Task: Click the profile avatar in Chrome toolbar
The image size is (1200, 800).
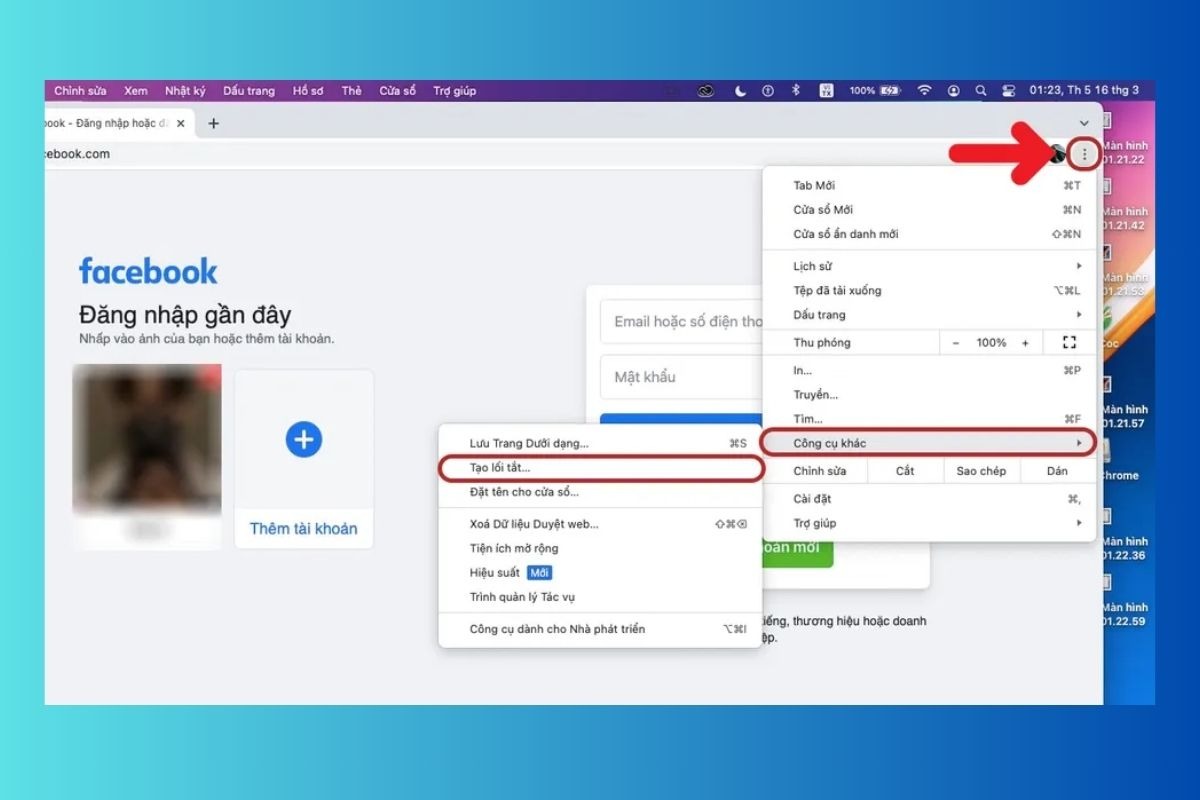Action: (x=1058, y=154)
